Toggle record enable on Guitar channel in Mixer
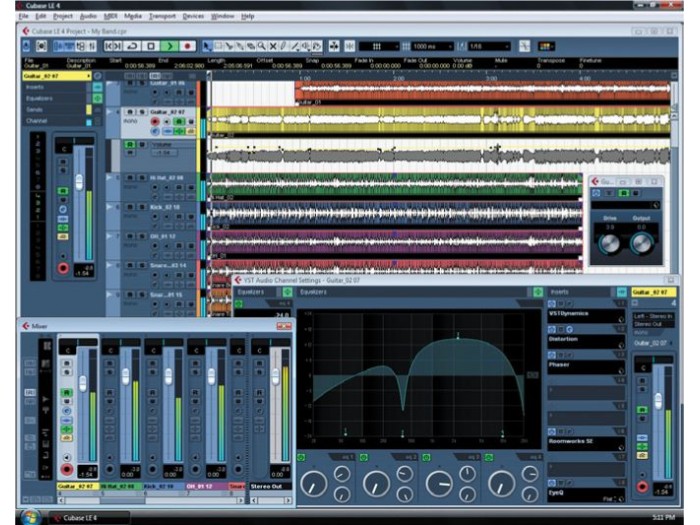The image size is (700, 525). pos(67,470)
